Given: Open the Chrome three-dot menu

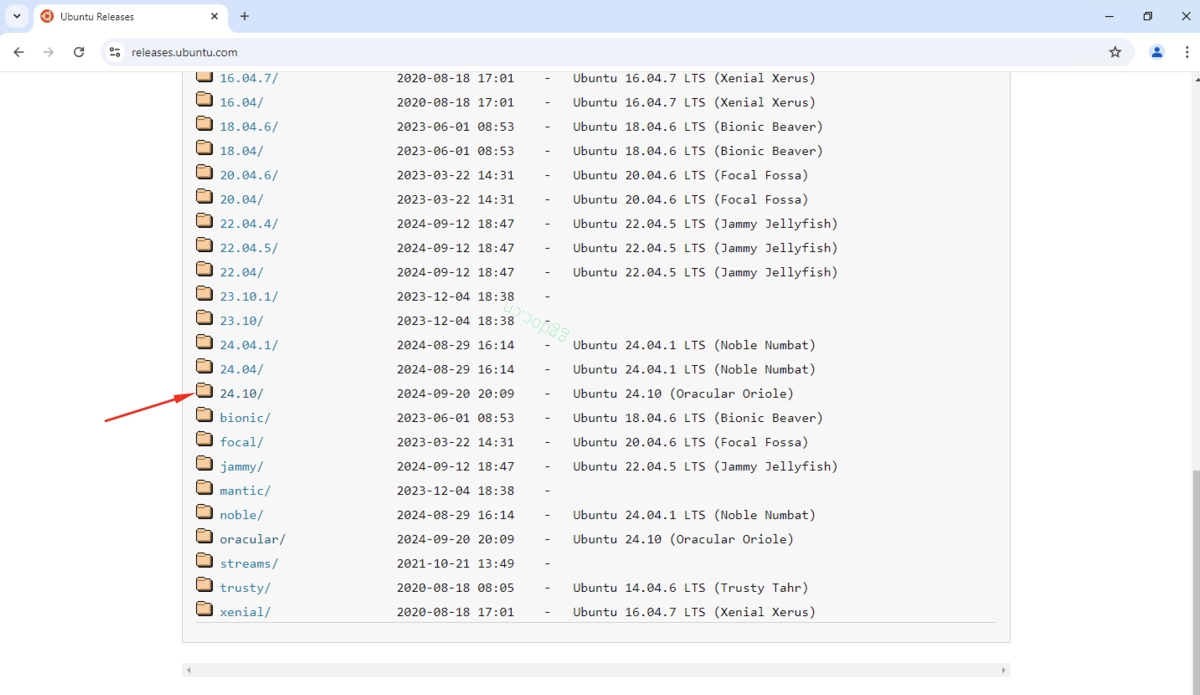Looking at the screenshot, I should pyautogui.click(x=1185, y=52).
